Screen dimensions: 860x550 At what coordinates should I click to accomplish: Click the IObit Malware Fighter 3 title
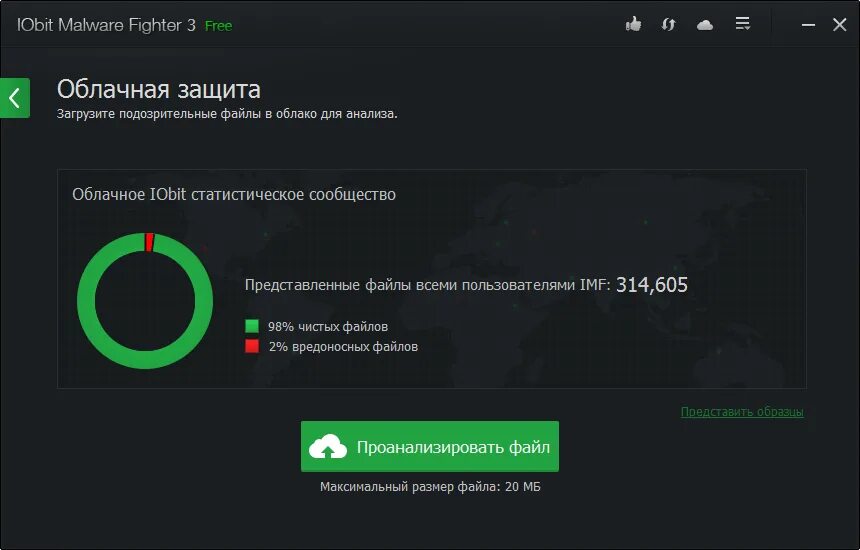(106, 25)
